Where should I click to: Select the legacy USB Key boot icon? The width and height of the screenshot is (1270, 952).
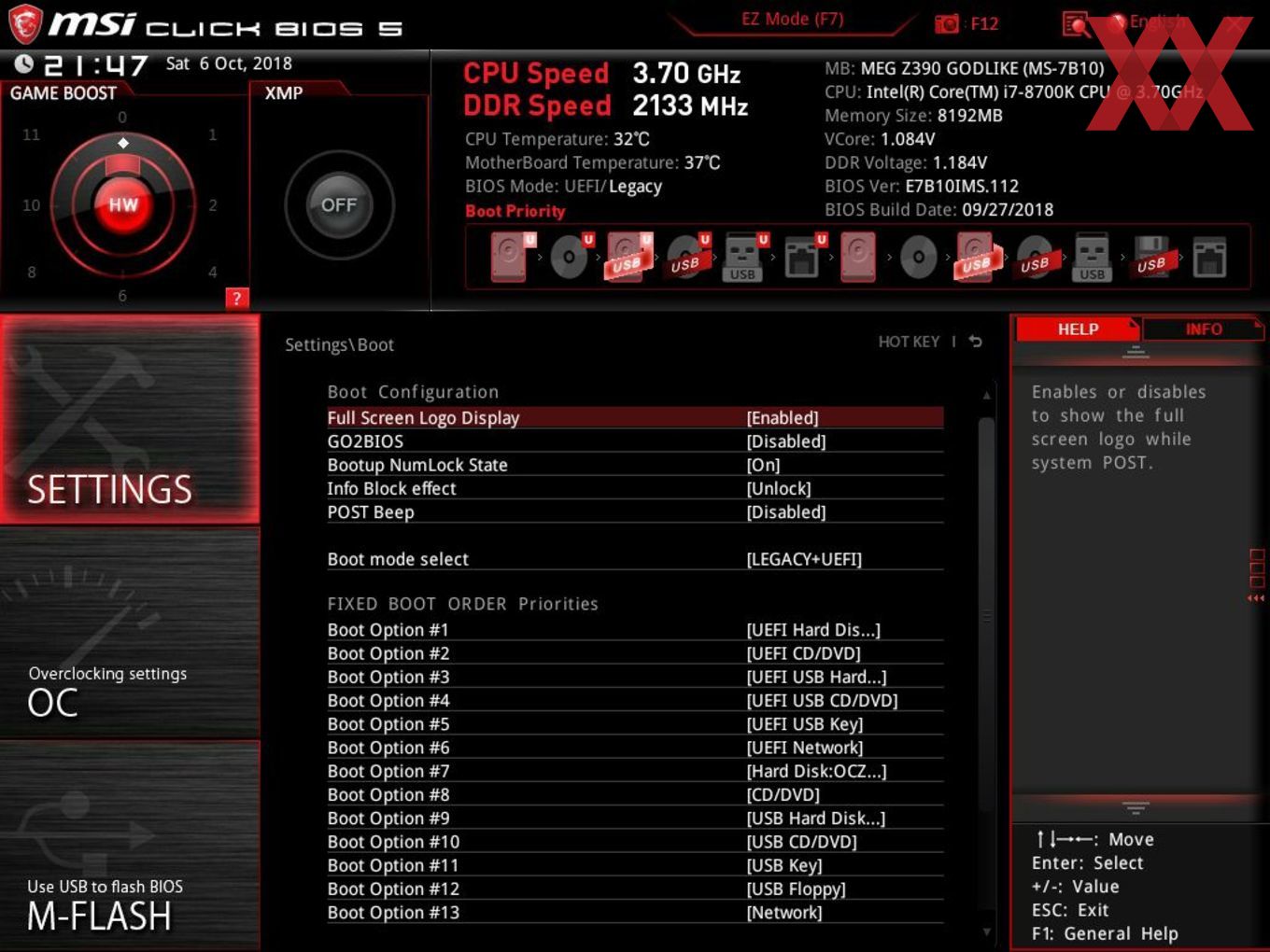pos(1092,257)
